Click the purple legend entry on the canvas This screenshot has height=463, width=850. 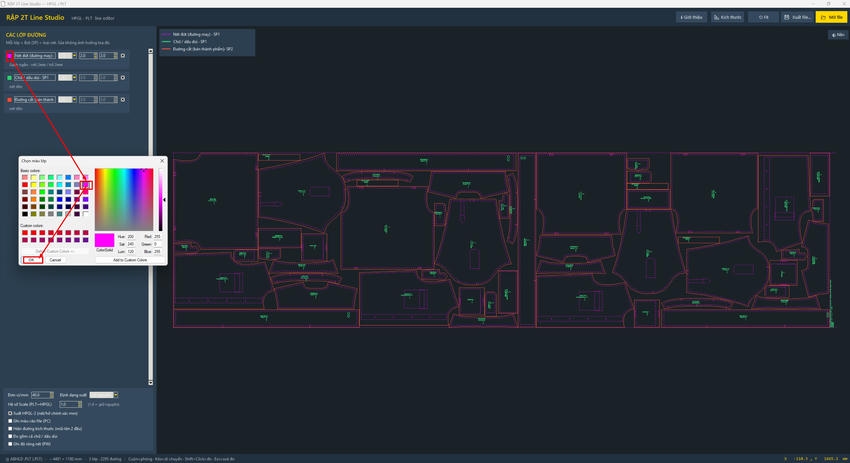point(191,34)
